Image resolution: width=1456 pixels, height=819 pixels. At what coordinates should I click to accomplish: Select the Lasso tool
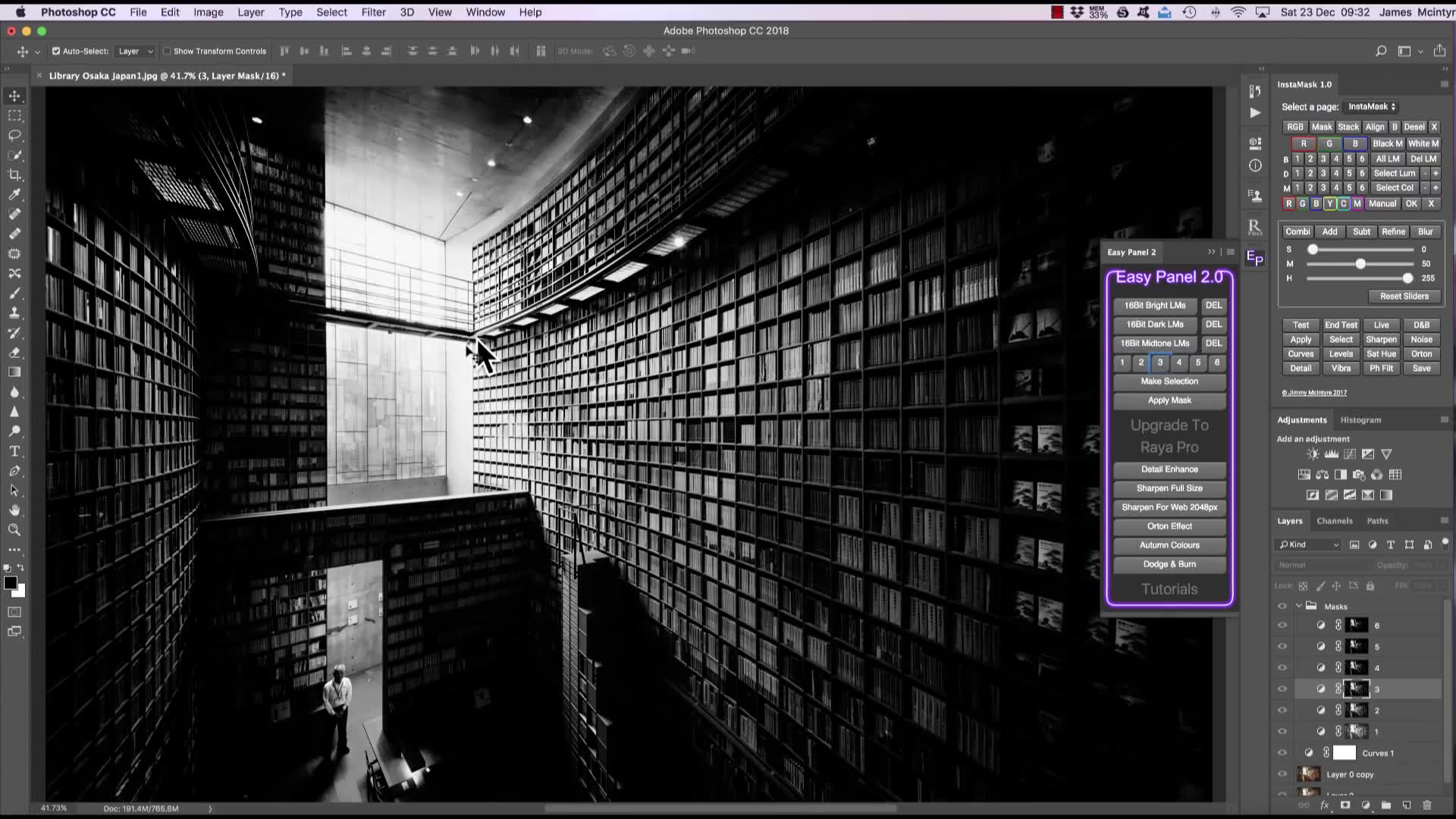[14, 135]
